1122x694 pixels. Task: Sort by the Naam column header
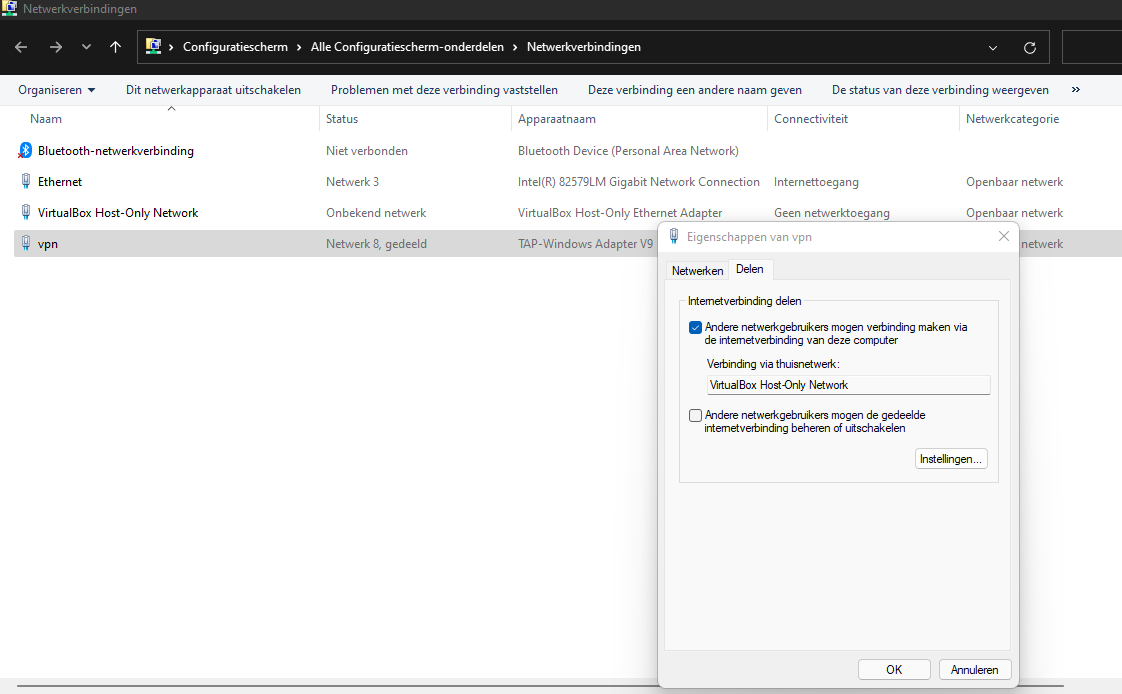click(46, 119)
